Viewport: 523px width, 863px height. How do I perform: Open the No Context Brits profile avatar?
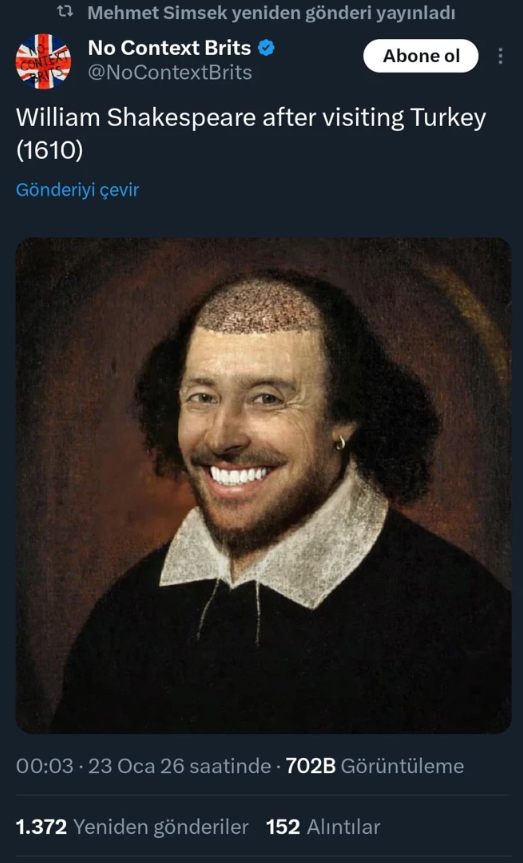coord(43,61)
